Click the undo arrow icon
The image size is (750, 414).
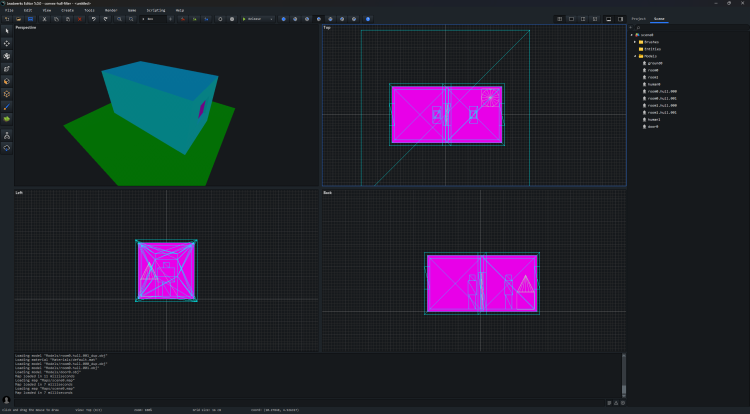point(94,19)
